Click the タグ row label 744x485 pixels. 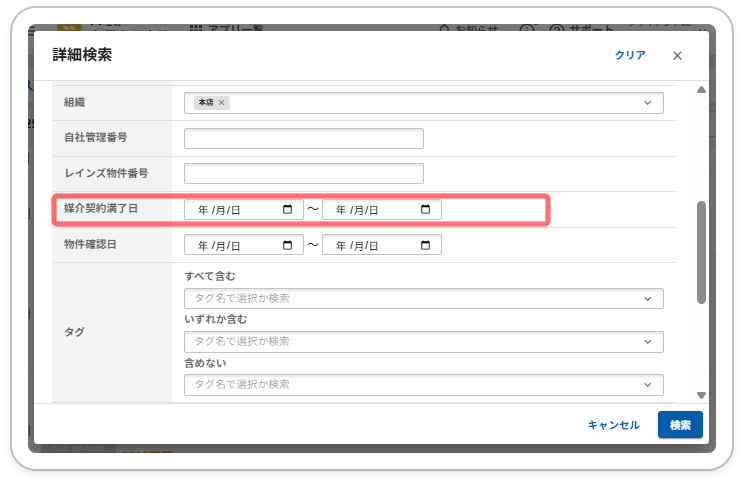(x=74, y=332)
